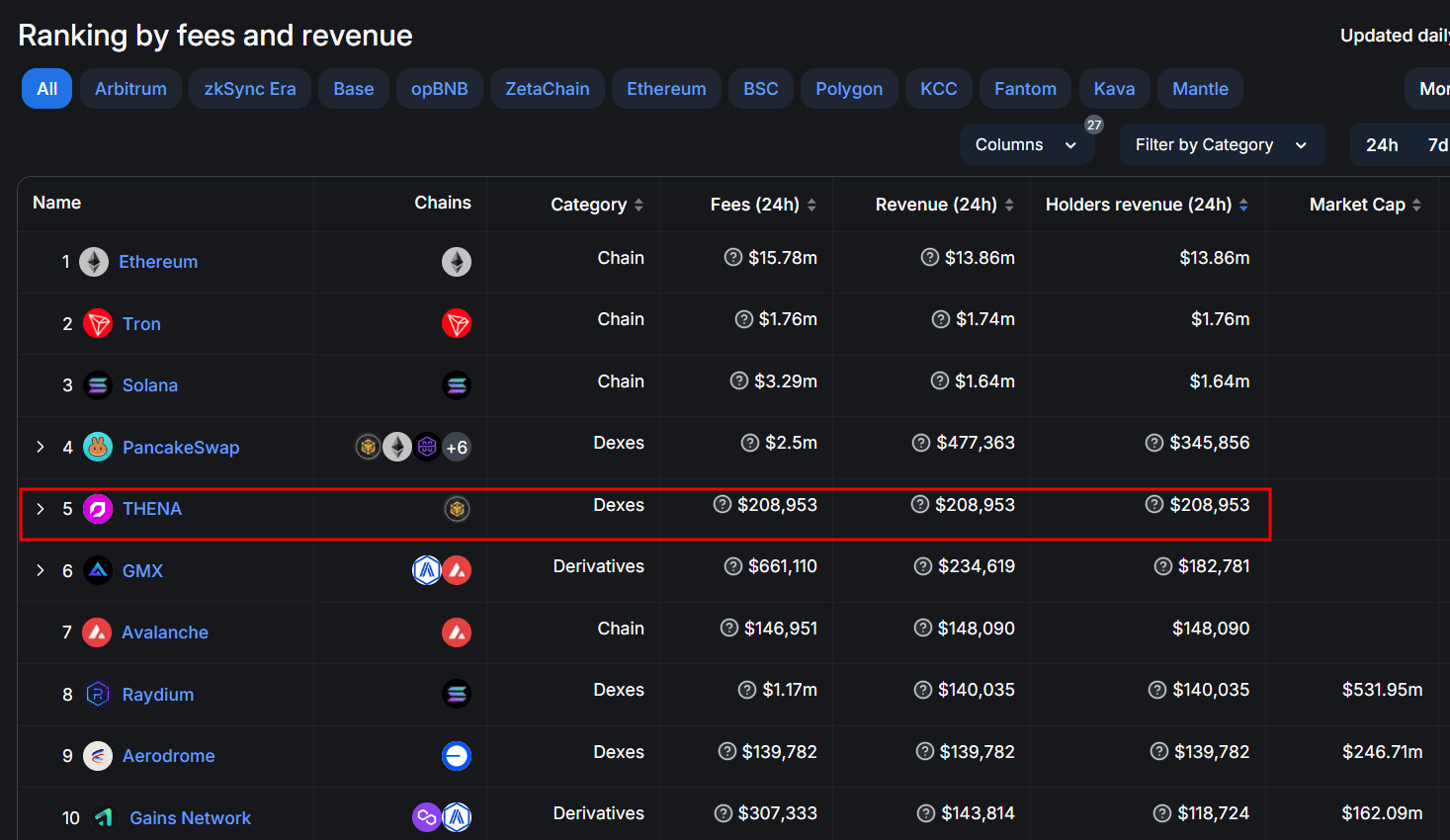This screenshot has height=840, width=1450.
Task: Click the Aerodrome Base chain icon
Action: click(x=457, y=756)
